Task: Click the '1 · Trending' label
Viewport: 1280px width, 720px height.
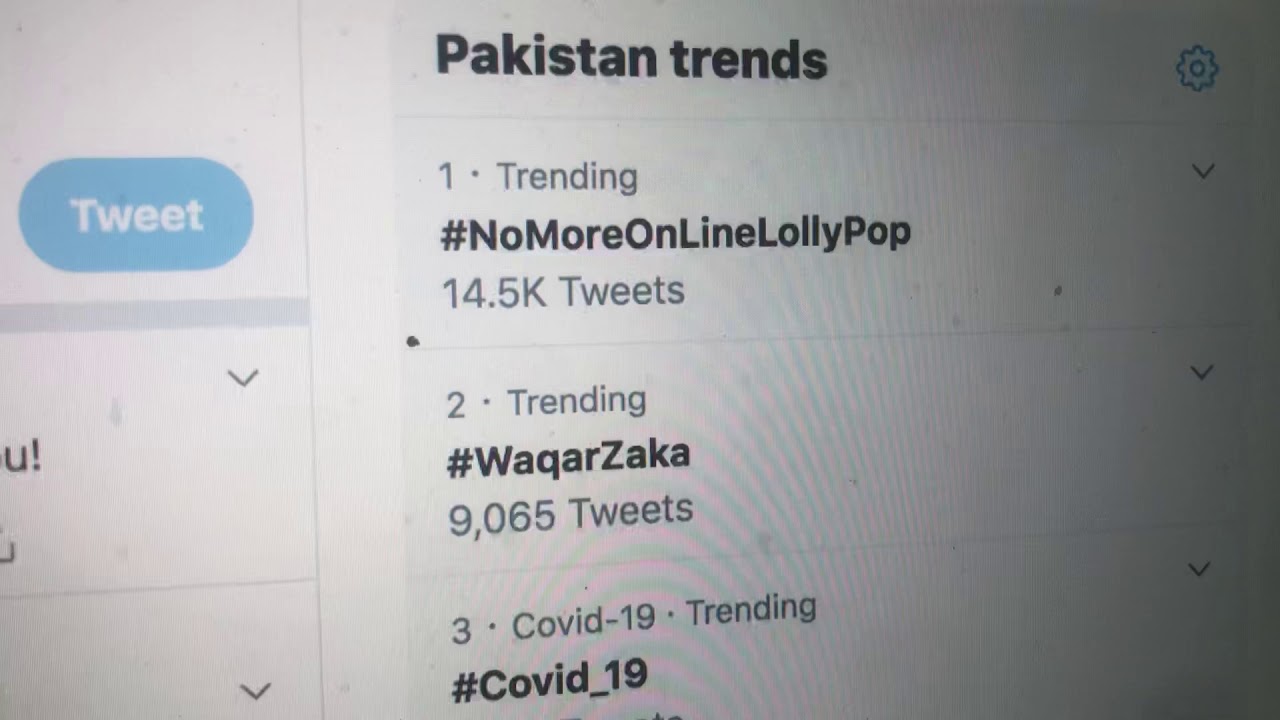Action: [x=538, y=177]
